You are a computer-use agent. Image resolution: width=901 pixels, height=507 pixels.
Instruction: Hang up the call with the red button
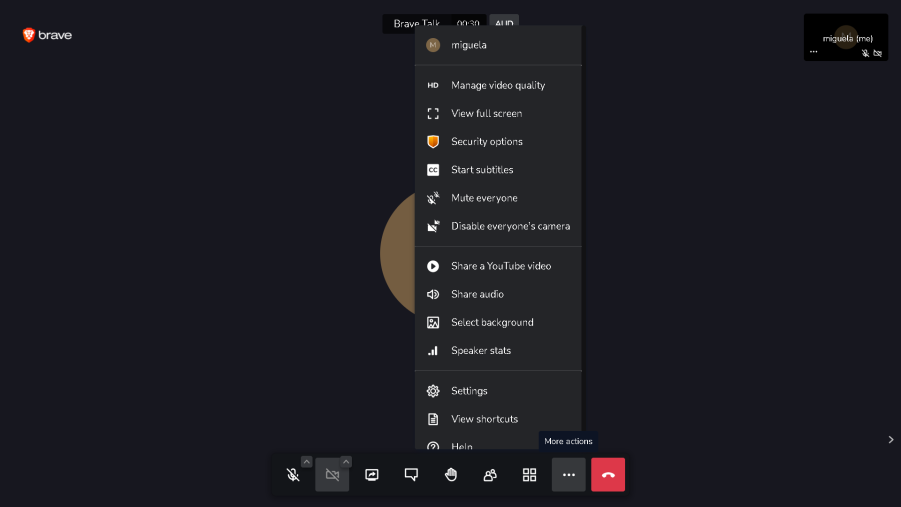608,475
